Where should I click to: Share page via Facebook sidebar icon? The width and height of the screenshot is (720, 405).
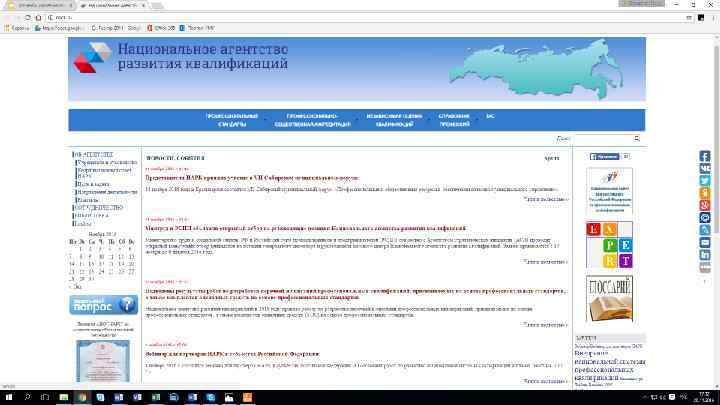pyautogui.click(x=704, y=156)
